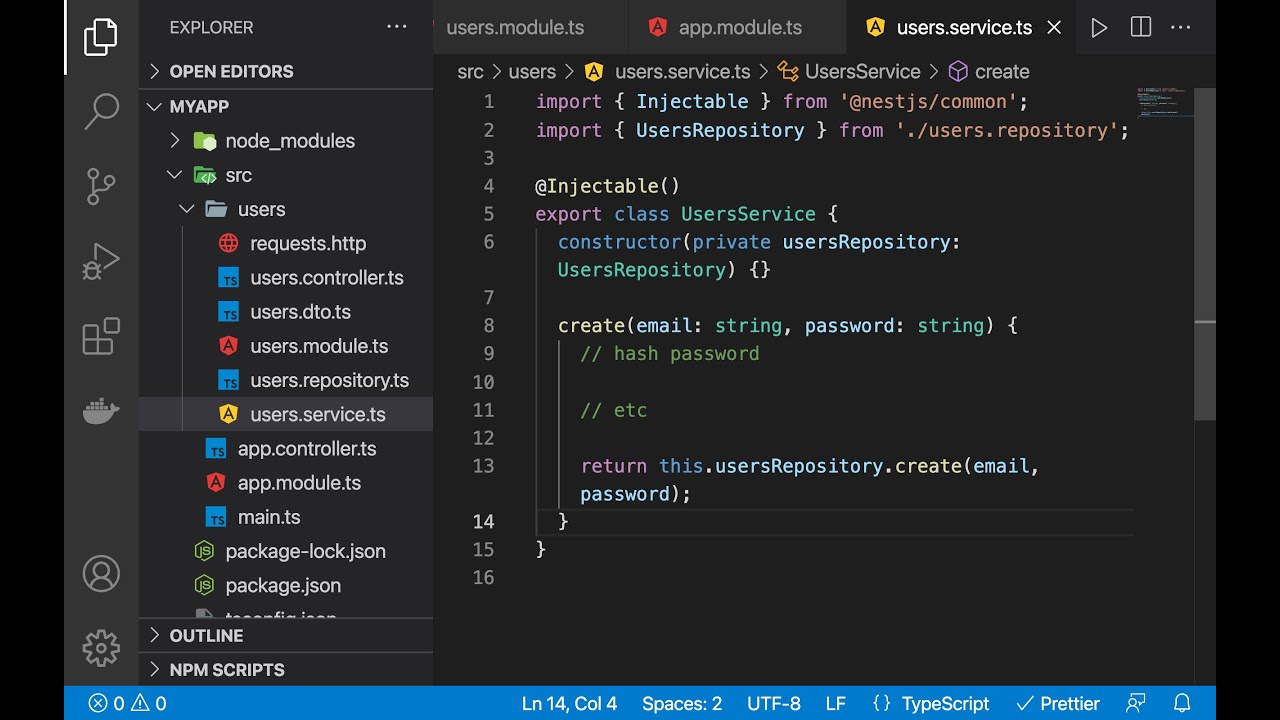Open the Docker view icon
Image resolution: width=1280 pixels, height=720 pixels.
[x=101, y=411]
